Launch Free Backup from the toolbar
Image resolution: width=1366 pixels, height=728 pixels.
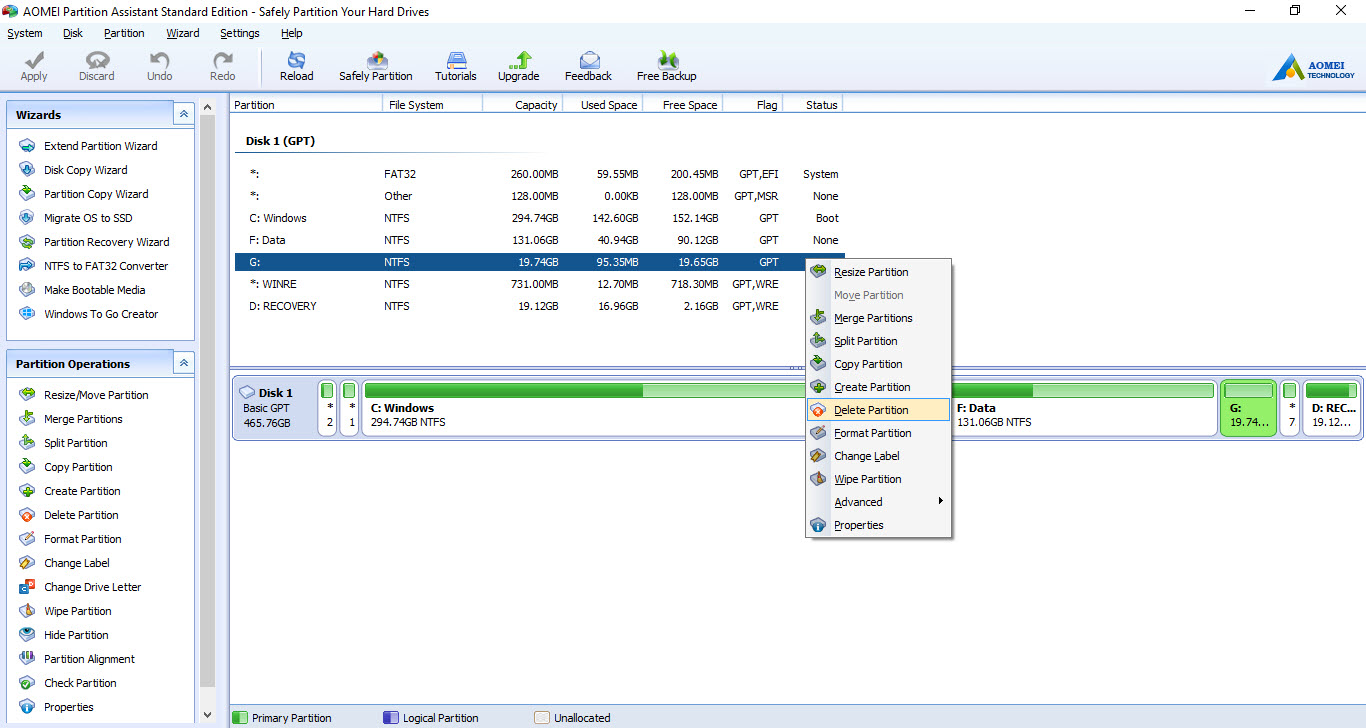point(666,65)
